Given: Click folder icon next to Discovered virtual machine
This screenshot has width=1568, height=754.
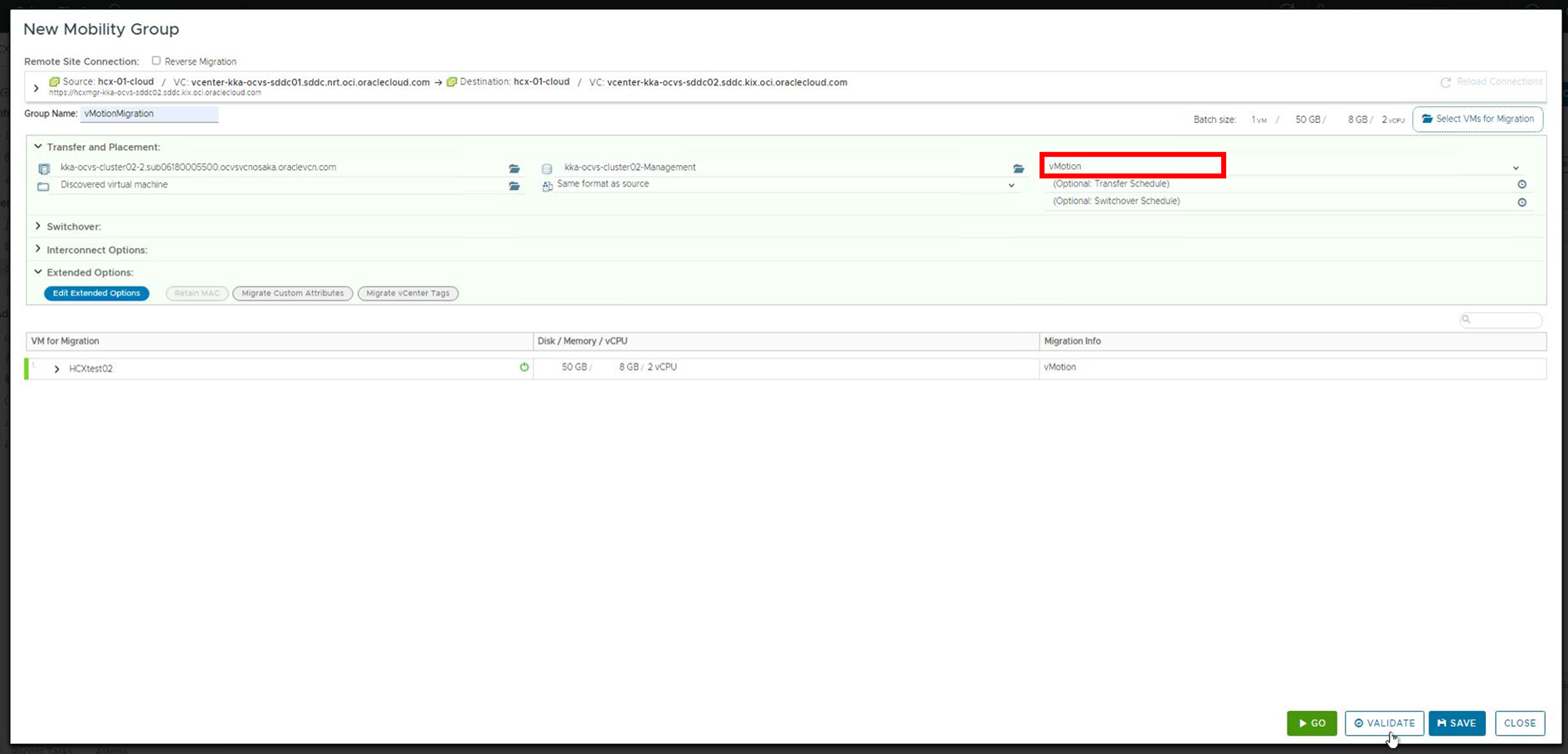Looking at the screenshot, I should coord(514,186).
